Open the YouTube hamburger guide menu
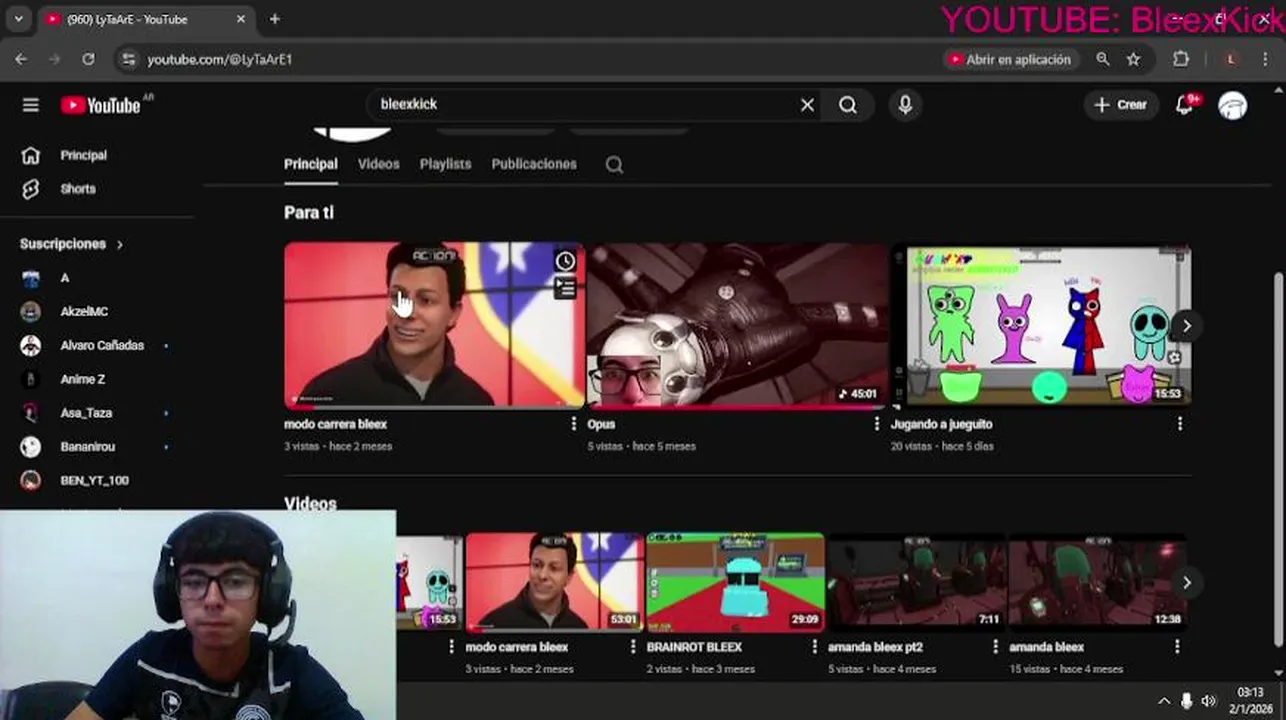1286x720 pixels. [31, 105]
